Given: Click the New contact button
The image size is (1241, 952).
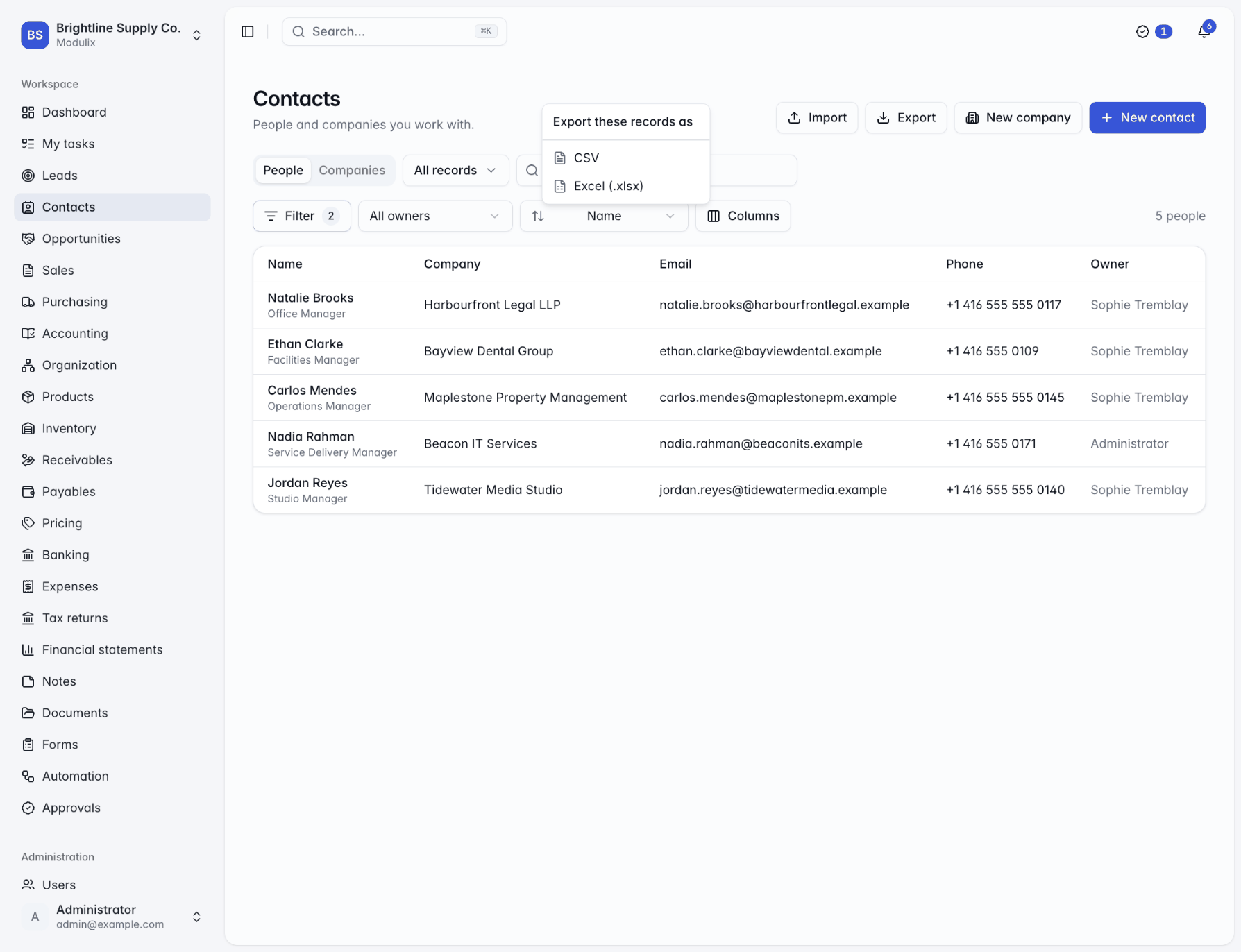Looking at the screenshot, I should [1147, 117].
